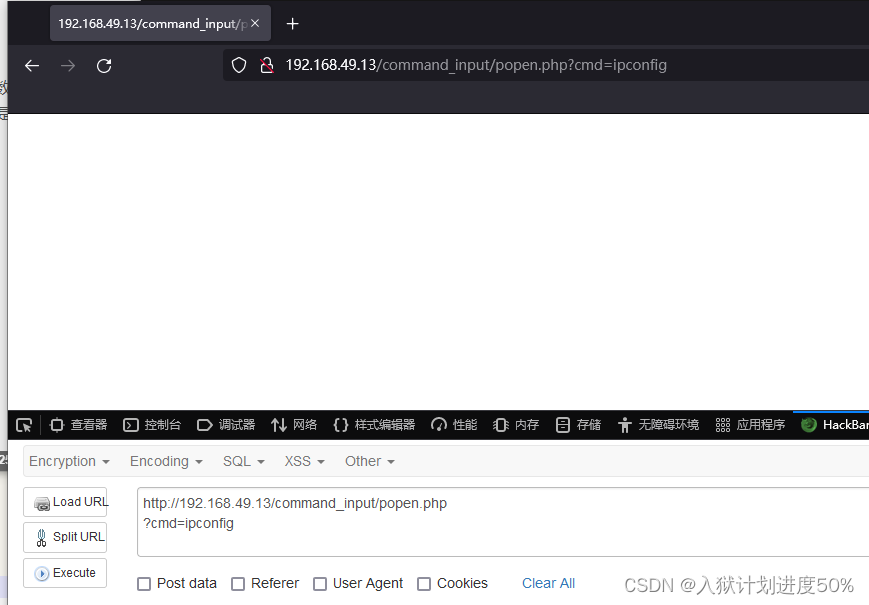Open the 应用程序 application tab

point(750,425)
